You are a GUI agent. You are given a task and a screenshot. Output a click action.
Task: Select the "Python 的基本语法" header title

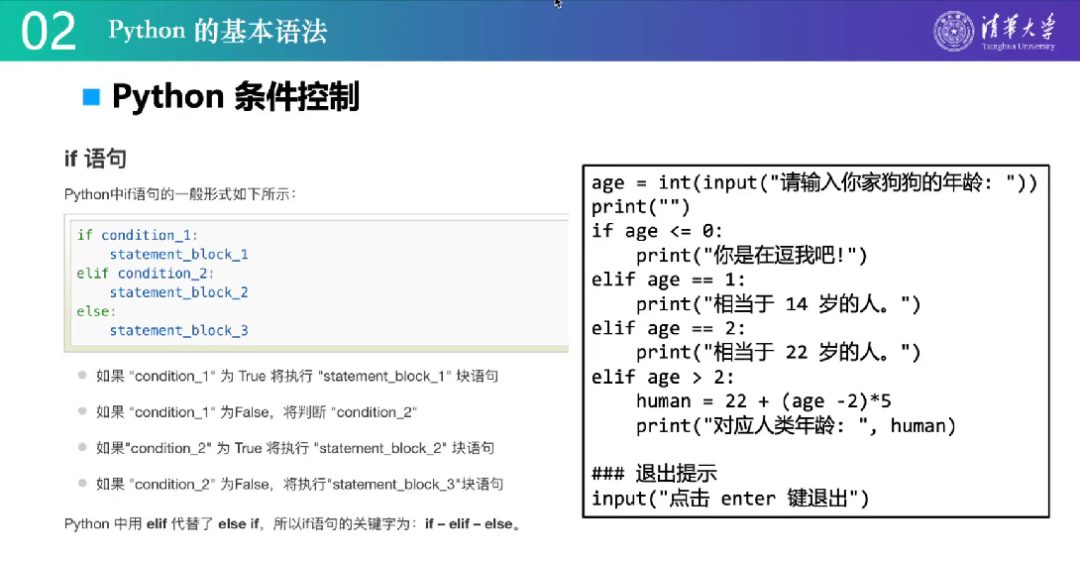(x=217, y=31)
